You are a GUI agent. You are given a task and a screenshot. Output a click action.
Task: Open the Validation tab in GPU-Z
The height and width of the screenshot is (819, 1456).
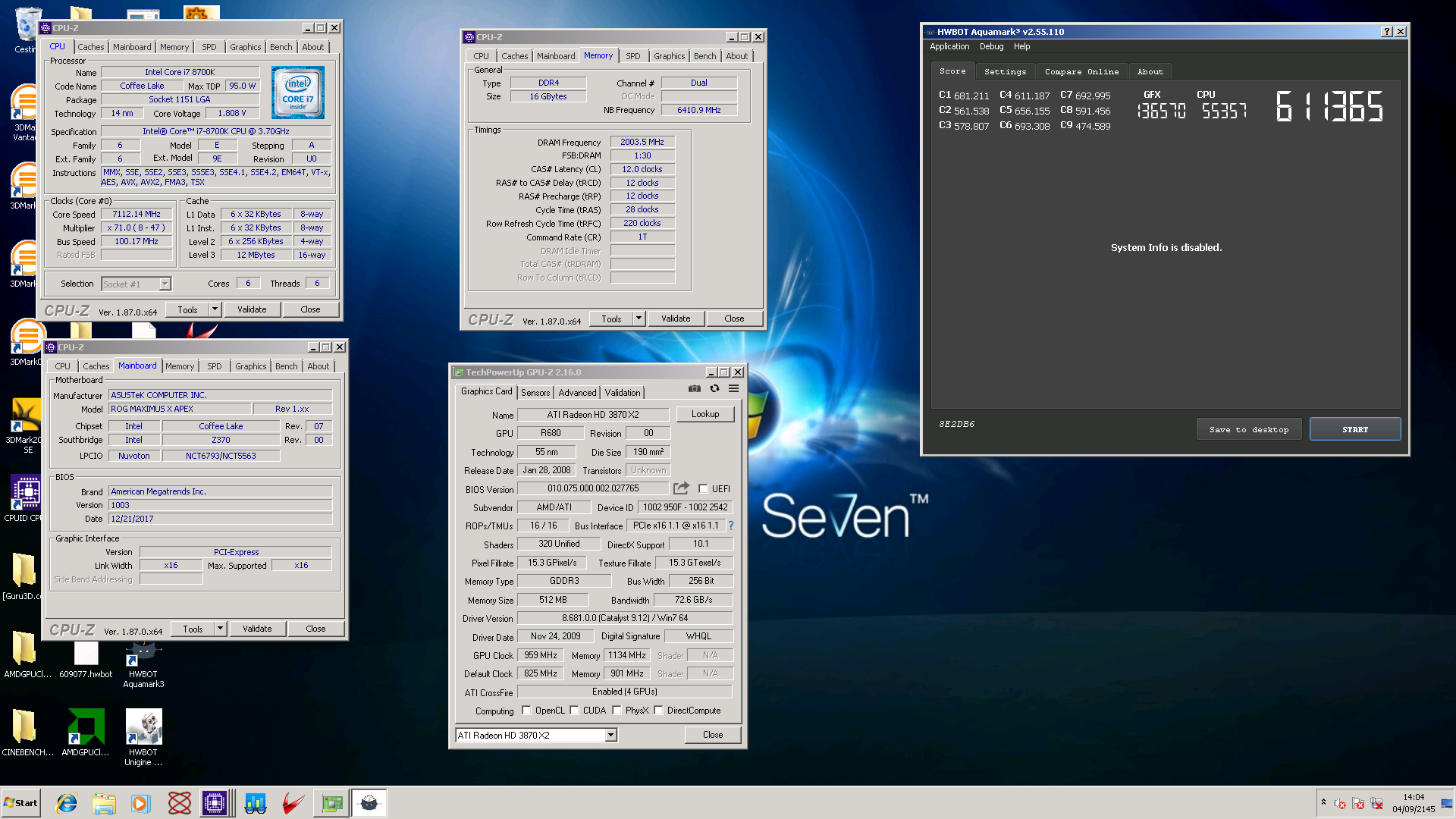(x=622, y=393)
